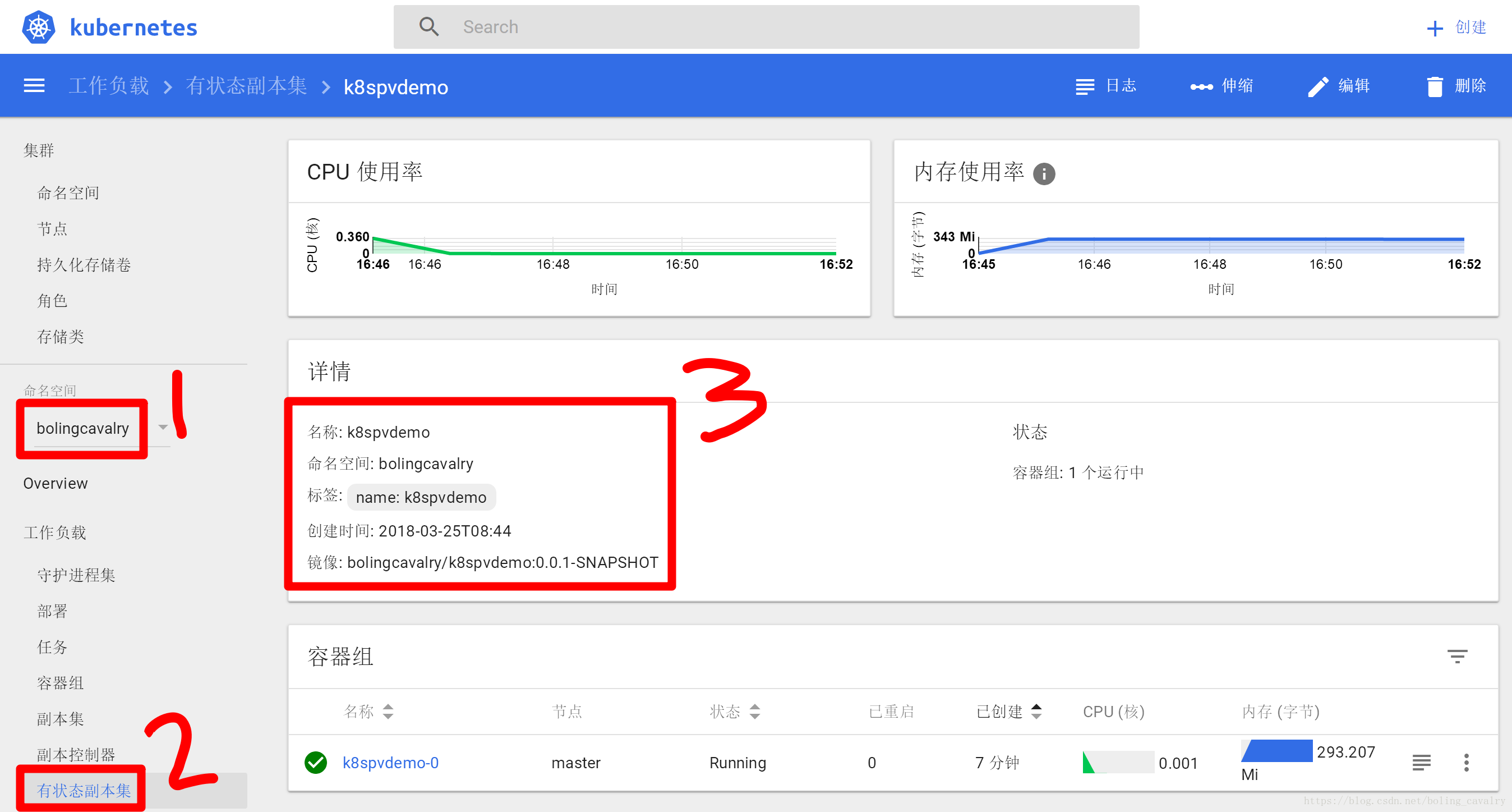The width and height of the screenshot is (1512, 812).
Task: Open the pod list filter icon
Action: click(x=1457, y=657)
